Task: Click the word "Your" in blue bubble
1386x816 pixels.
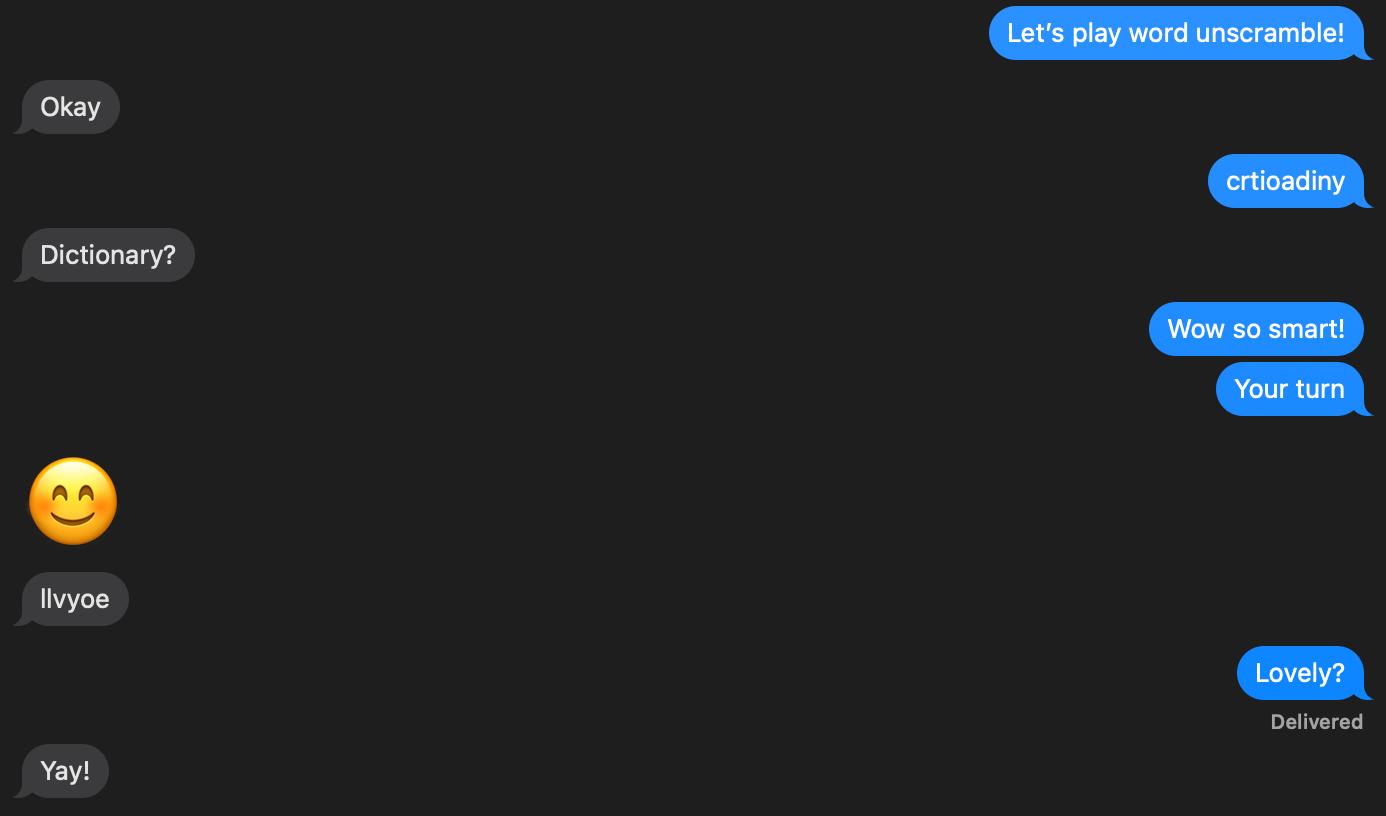Action: coord(1261,389)
